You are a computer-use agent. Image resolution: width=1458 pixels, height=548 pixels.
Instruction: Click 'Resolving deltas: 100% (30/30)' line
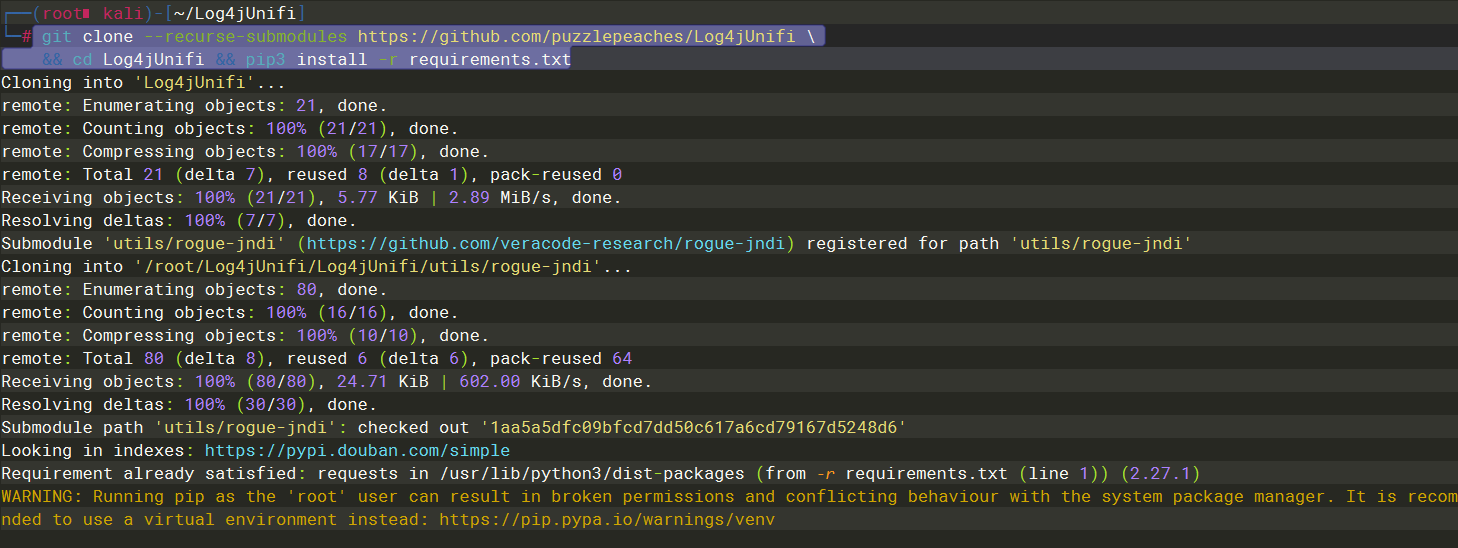point(189,405)
